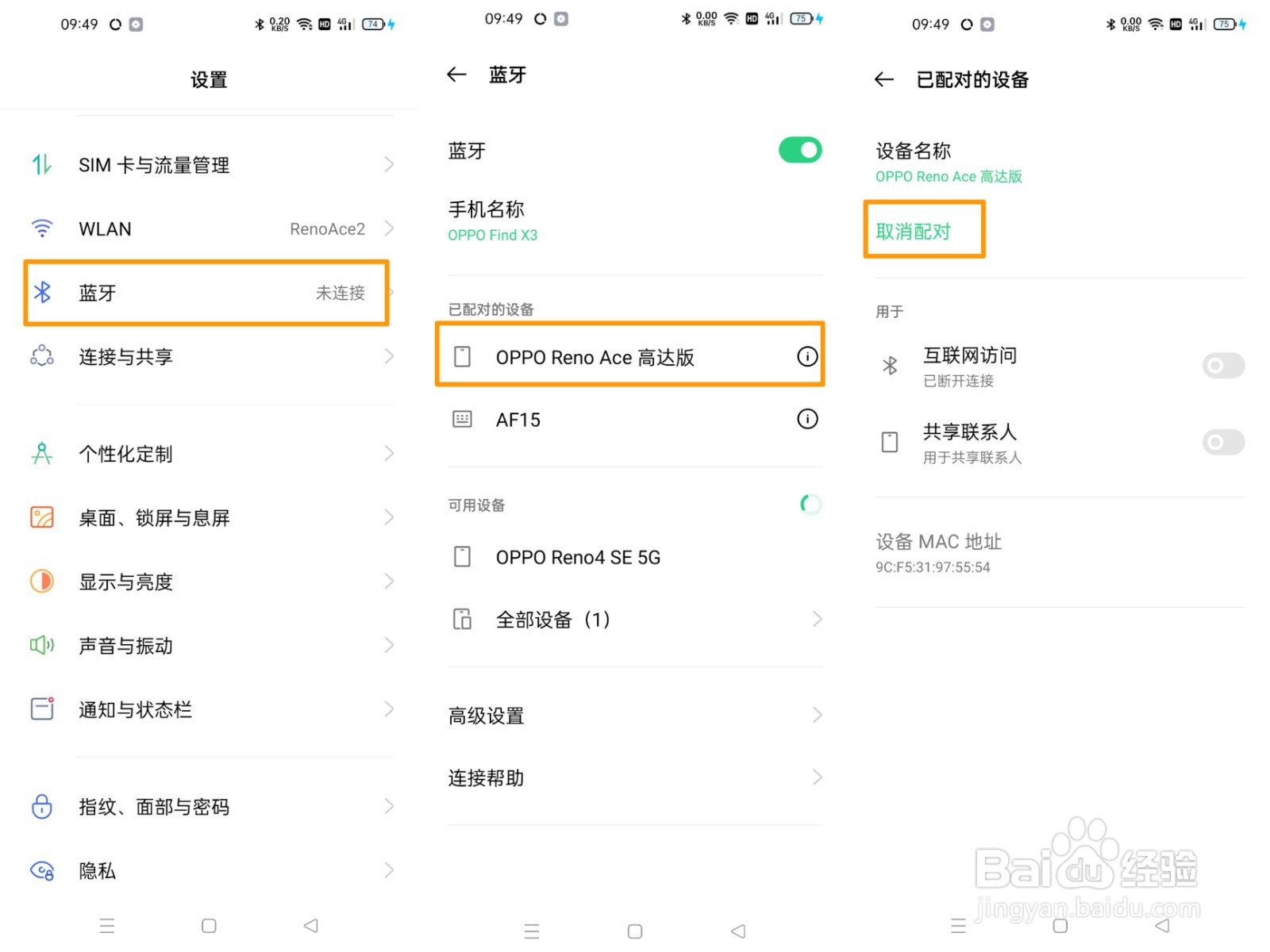This screenshot has height=952, width=1270.
Task: Tap the 取消配对 unpair button
Action: point(914,231)
